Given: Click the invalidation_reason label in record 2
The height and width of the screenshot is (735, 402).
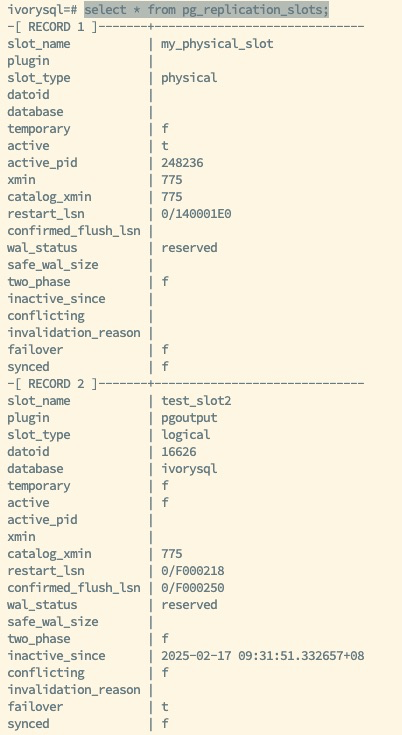Looking at the screenshot, I should point(74,690).
